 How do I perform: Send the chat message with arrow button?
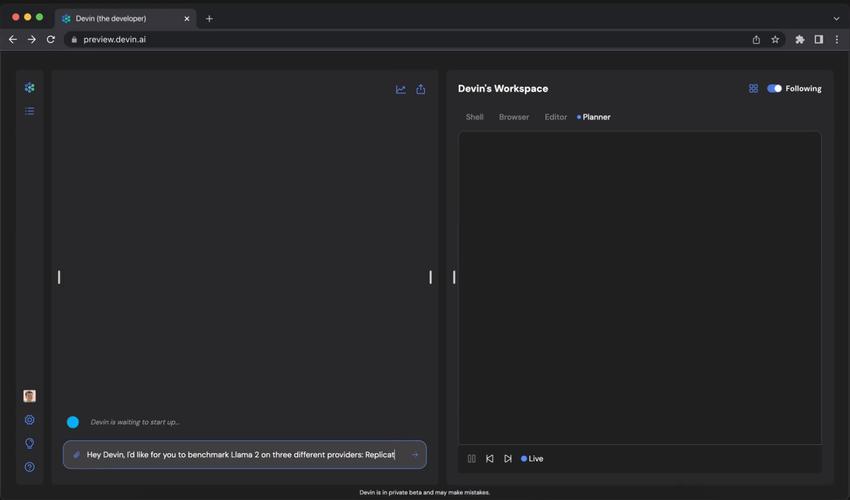[x=415, y=455]
